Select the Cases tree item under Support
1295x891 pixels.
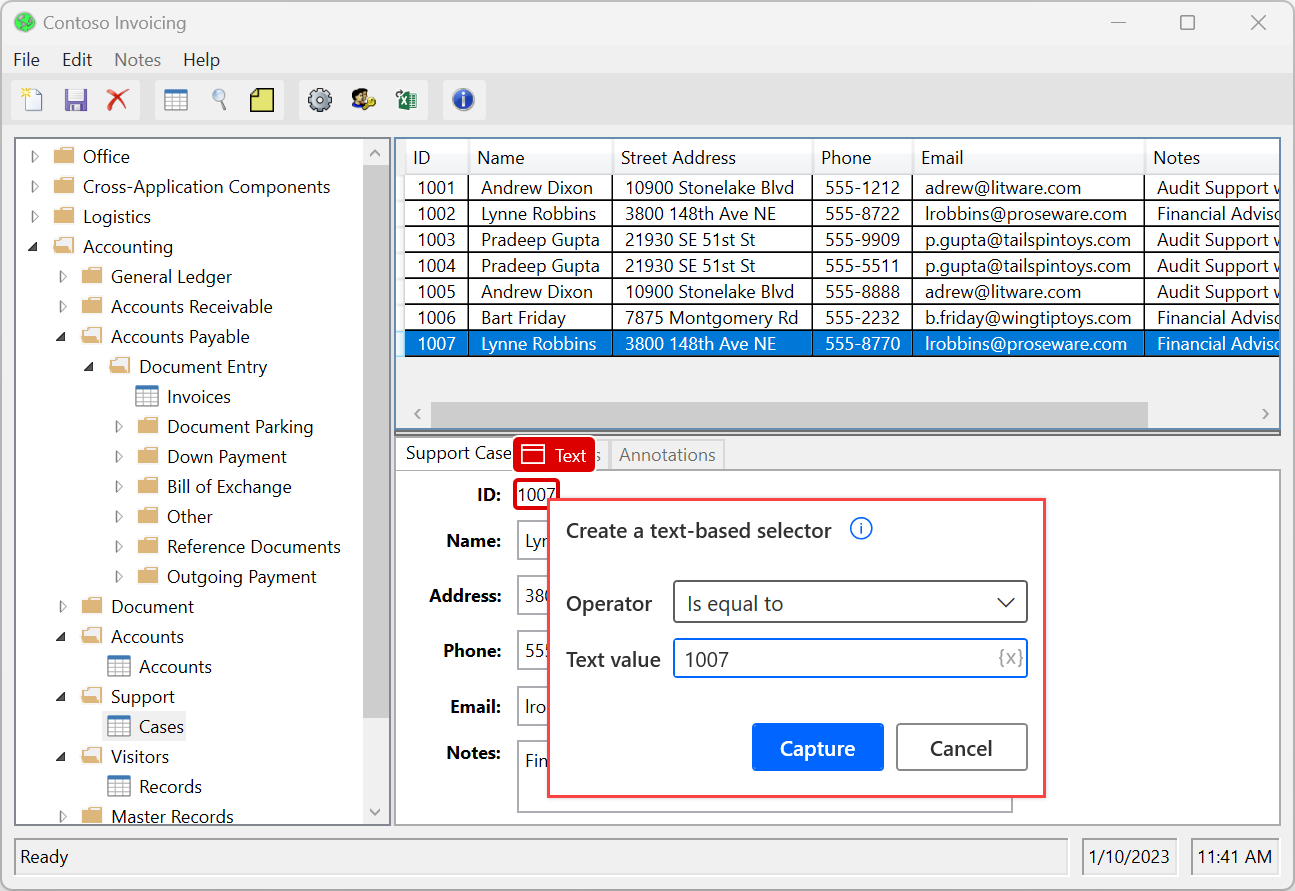pos(160,726)
